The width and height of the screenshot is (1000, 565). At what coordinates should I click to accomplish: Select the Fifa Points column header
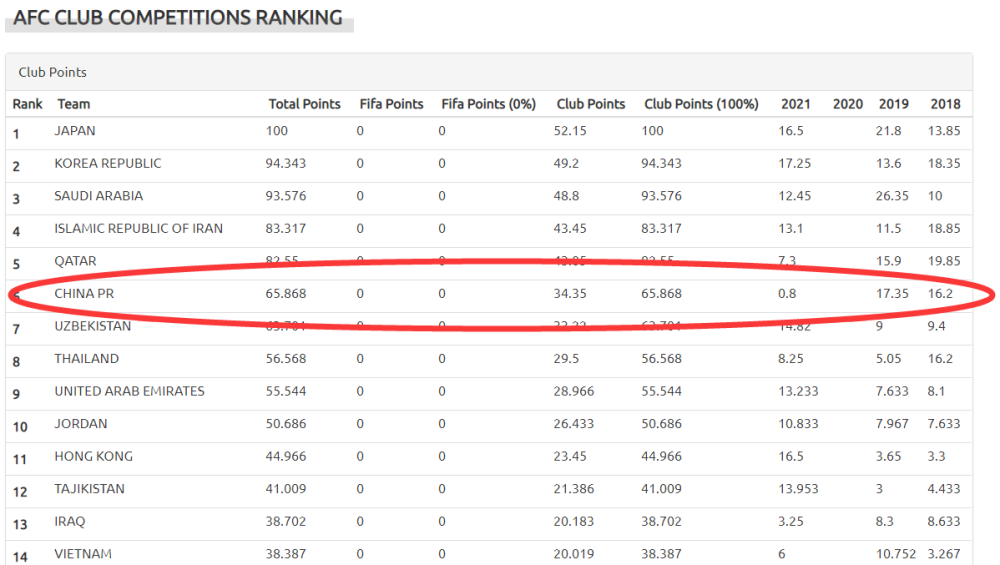(391, 104)
